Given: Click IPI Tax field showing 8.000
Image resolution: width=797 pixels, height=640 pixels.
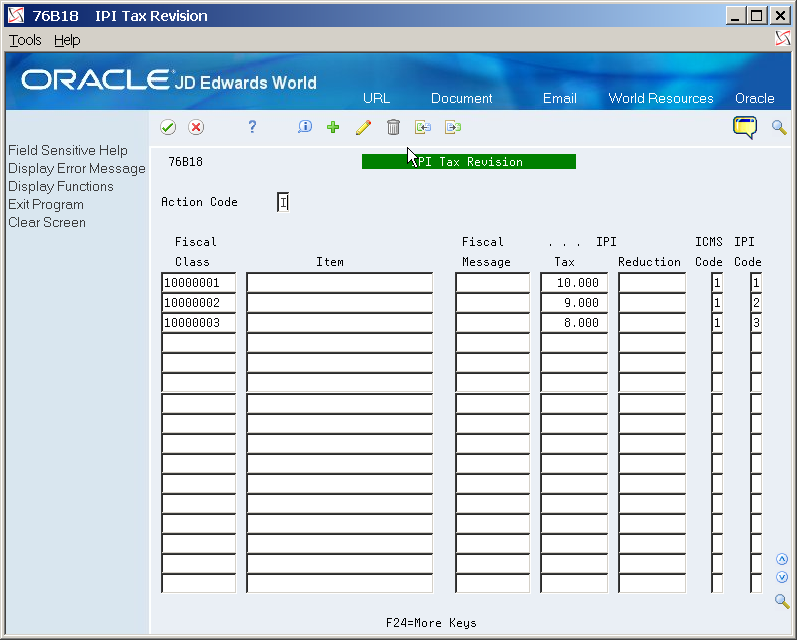Looking at the screenshot, I should pyautogui.click(x=574, y=323).
